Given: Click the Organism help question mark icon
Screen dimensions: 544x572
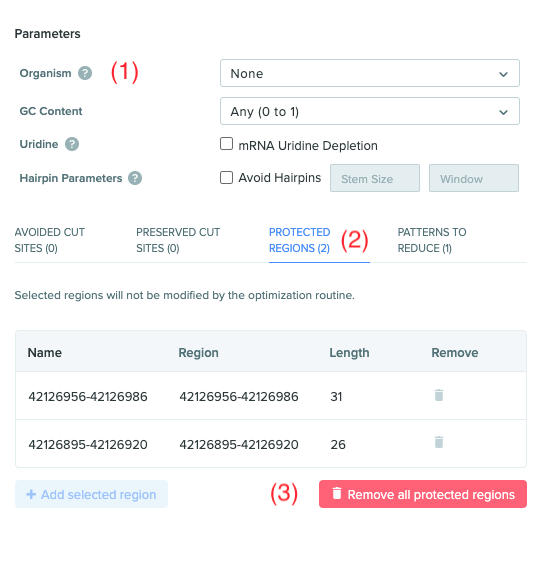Looking at the screenshot, I should [x=85, y=73].
